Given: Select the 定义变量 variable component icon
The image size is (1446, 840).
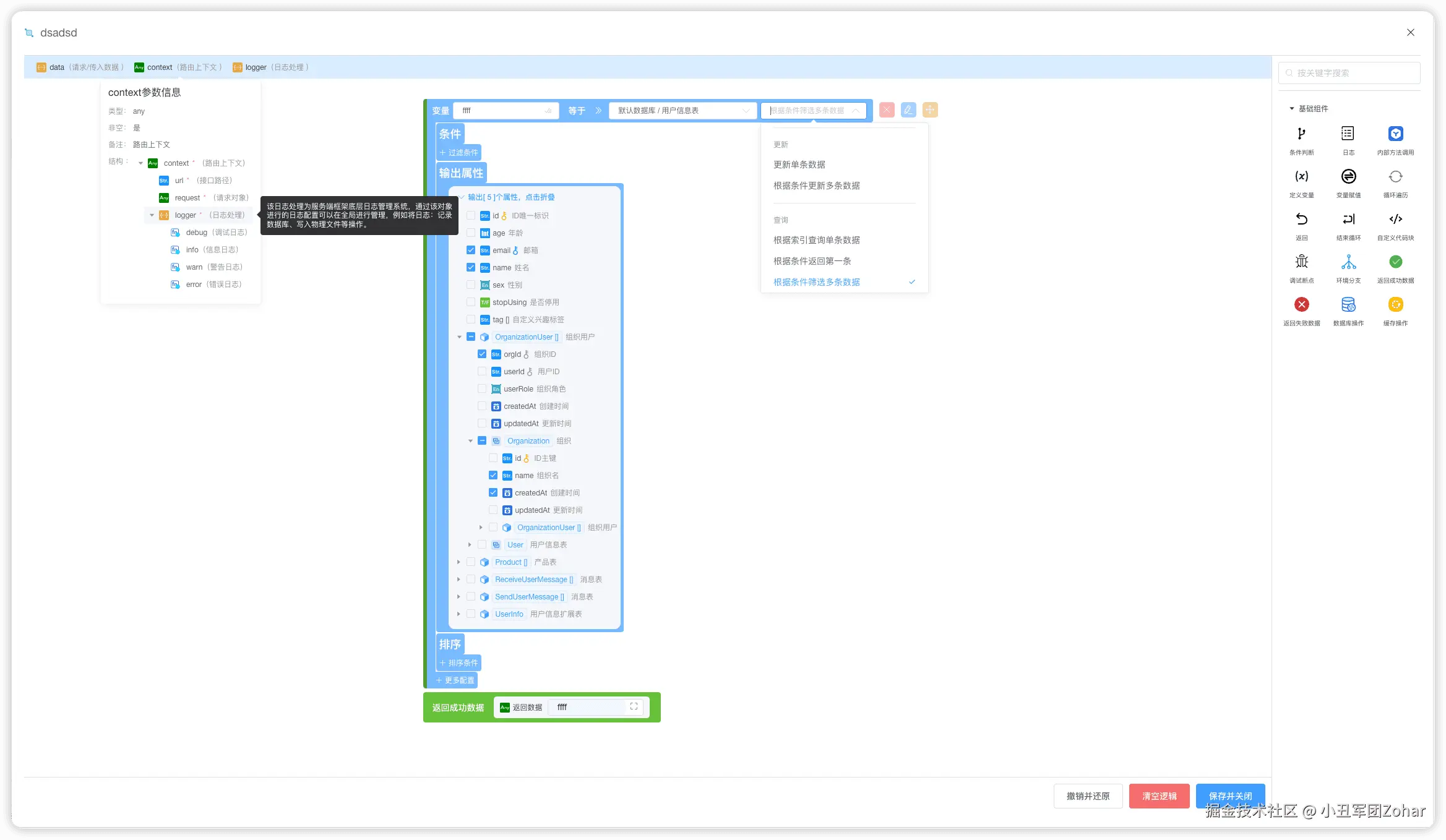Looking at the screenshot, I should click(1301, 177).
